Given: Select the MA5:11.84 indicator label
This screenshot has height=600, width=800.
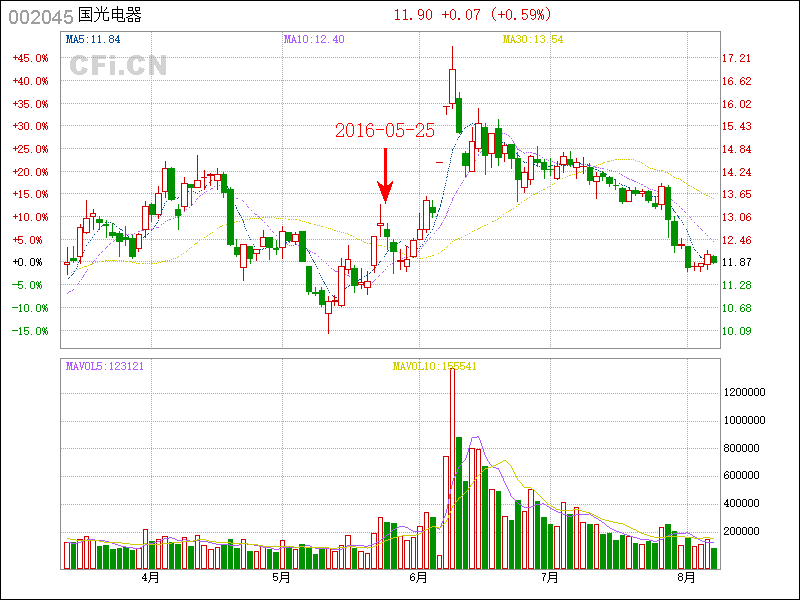Looking at the screenshot, I should pyautogui.click(x=93, y=40).
